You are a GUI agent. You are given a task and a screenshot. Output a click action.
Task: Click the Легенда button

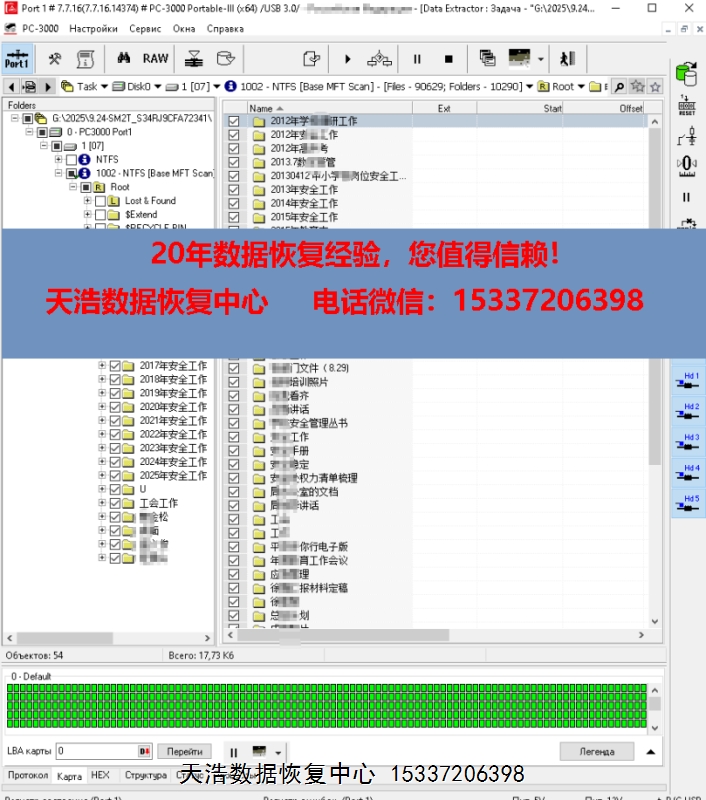pyautogui.click(x=597, y=751)
